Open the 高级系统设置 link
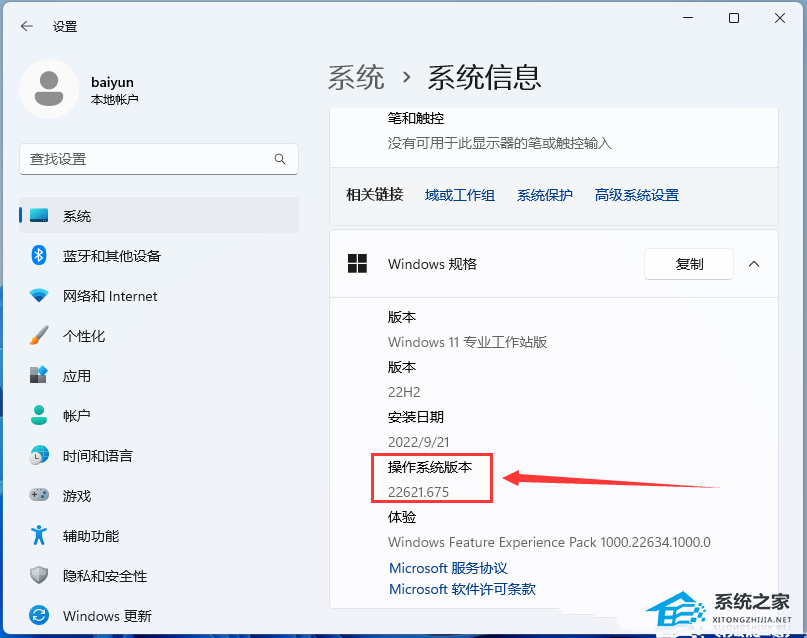The image size is (807, 638). 637,195
